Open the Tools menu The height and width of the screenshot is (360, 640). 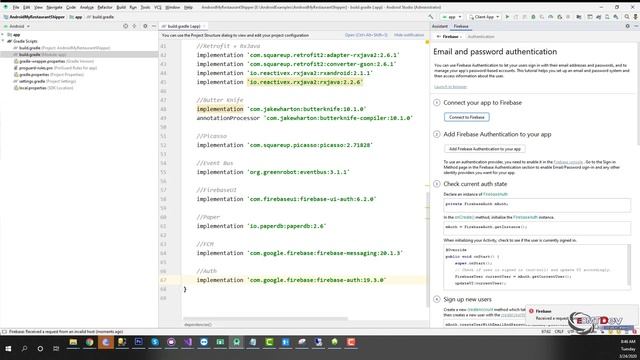pos(145,7)
